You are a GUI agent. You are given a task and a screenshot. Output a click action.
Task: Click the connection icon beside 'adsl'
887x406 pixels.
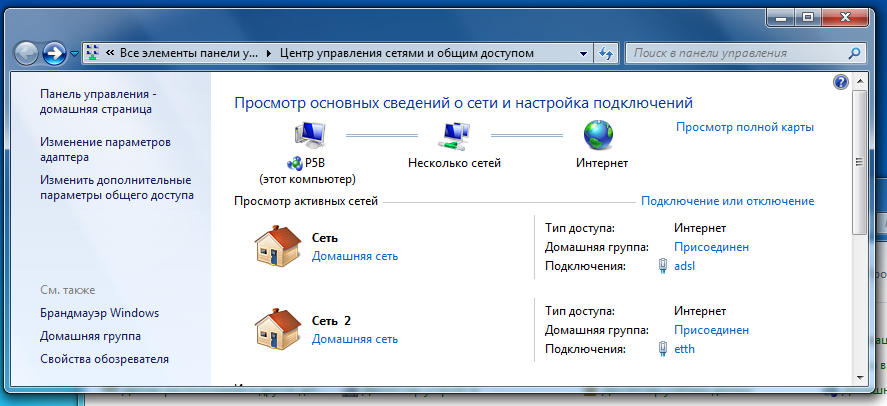tap(663, 266)
